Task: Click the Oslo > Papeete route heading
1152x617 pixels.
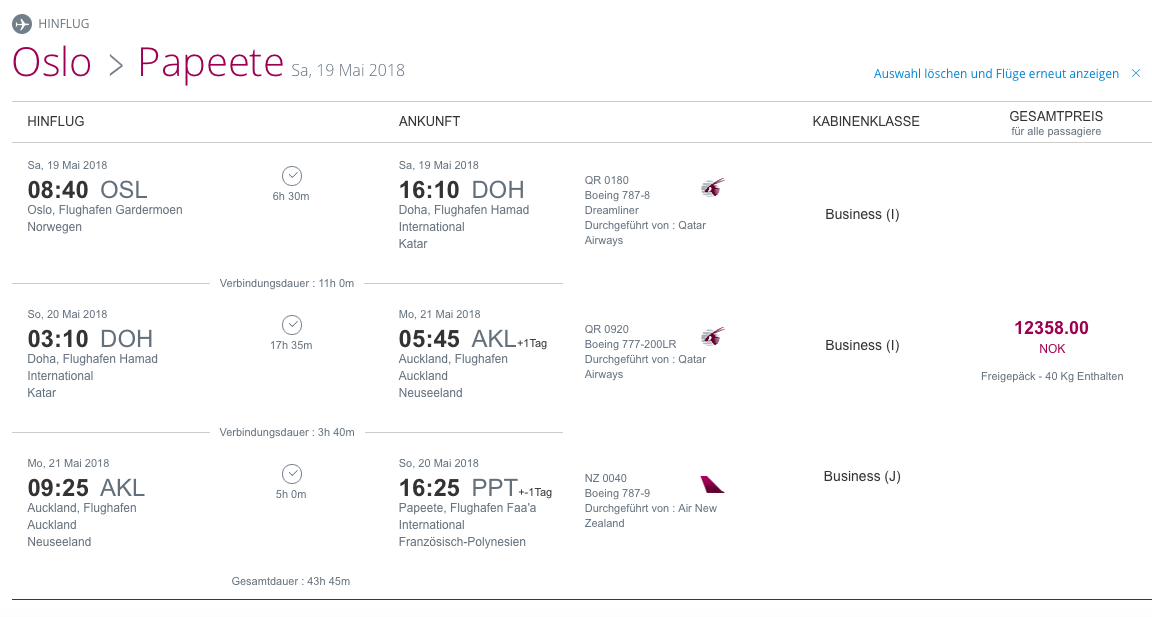Action: [148, 63]
